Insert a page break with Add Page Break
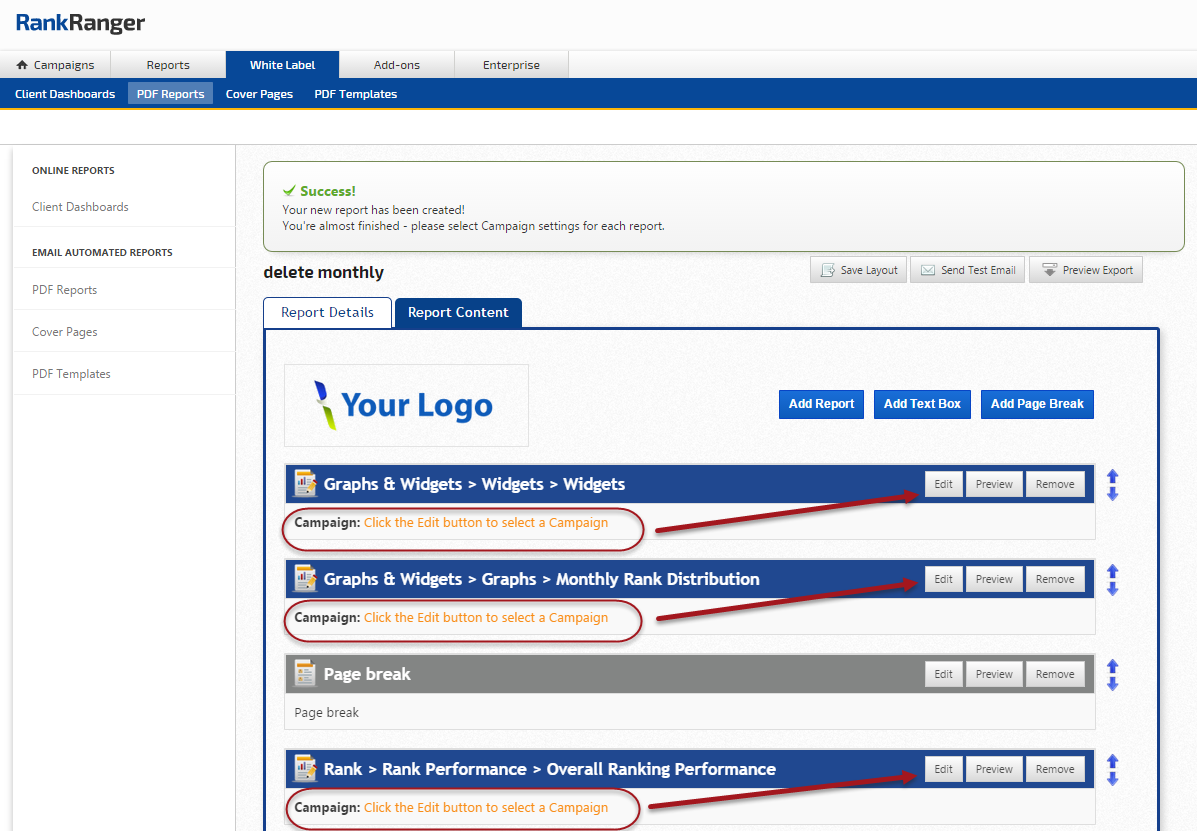Image resolution: width=1197 pixels, height=831 pixels. 1037,404
